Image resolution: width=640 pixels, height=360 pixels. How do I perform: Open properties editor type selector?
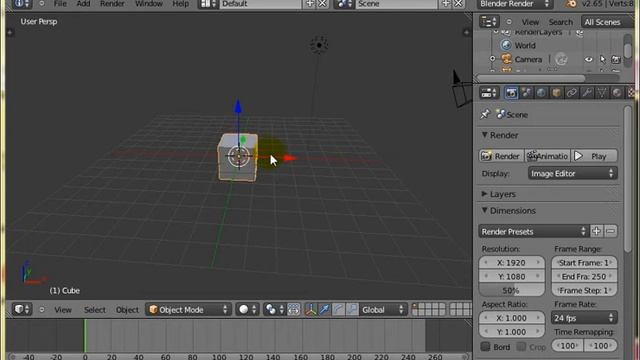click(489, 93)
